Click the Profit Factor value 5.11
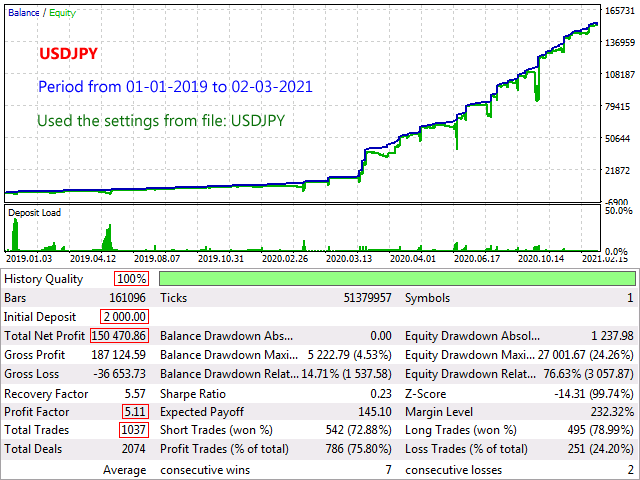This screenshot has width=640, height=480. tap(135, 411)
